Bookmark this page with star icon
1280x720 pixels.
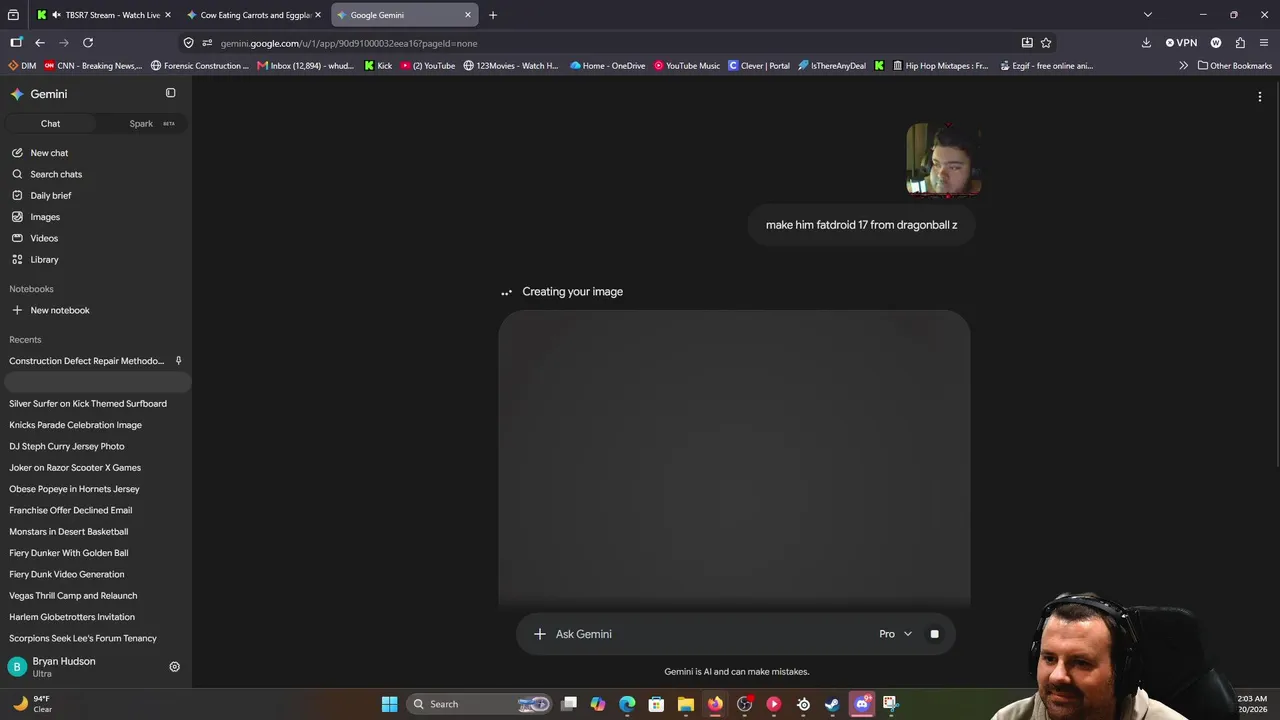tap(1046, 43)
